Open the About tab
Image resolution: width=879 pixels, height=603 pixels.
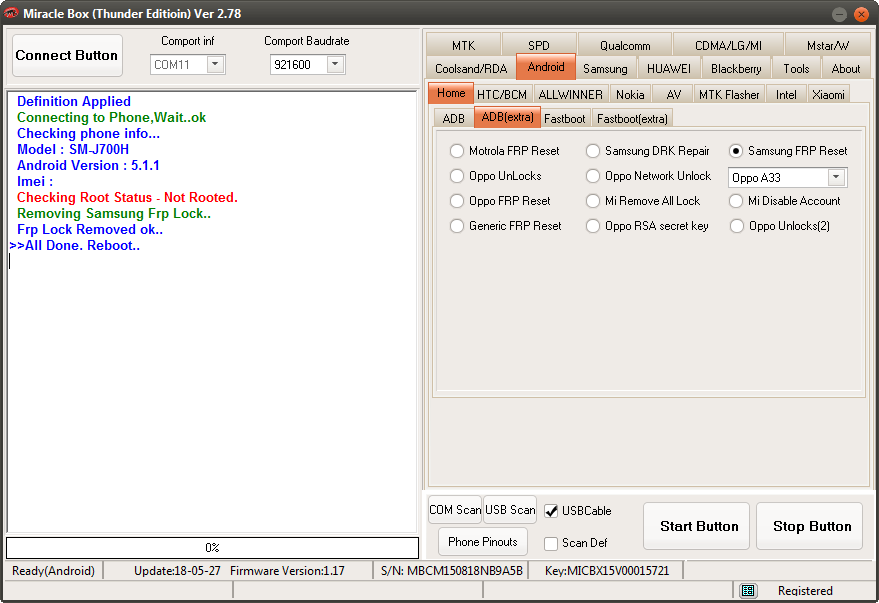(846, 68)
